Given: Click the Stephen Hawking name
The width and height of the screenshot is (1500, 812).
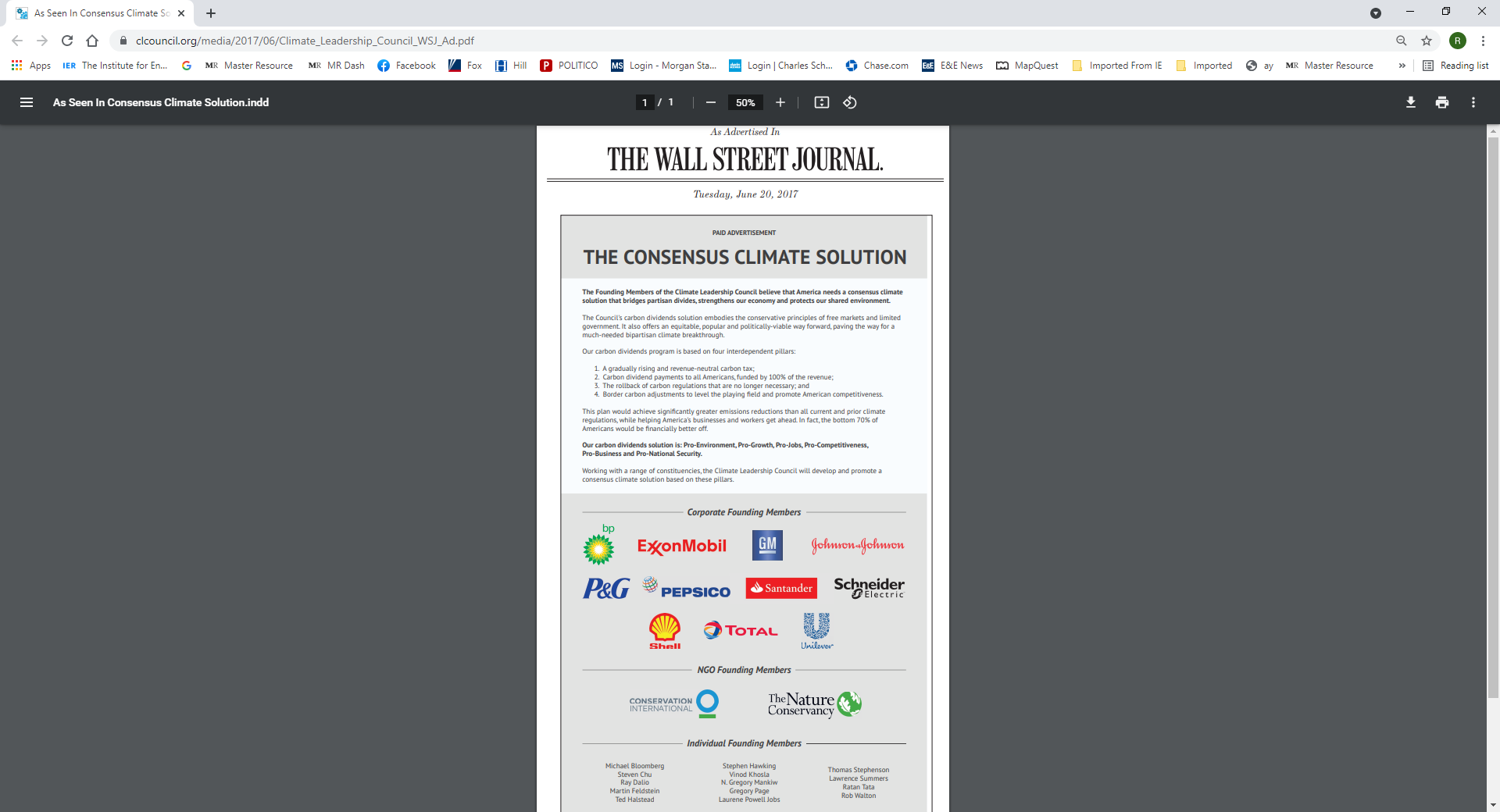Looking at the screenshot, I should click(x=749, y=766).
